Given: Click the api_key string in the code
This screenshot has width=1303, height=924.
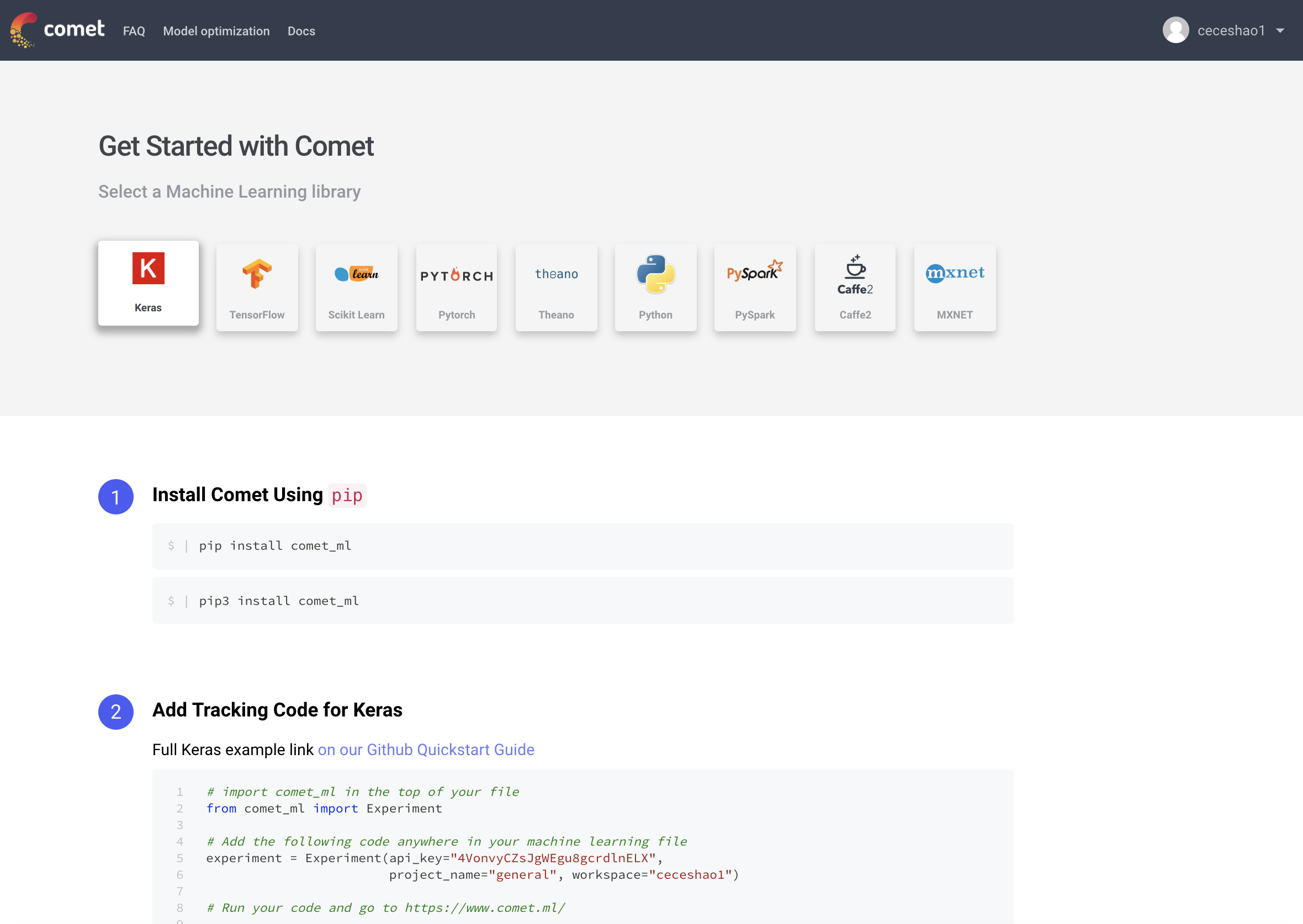Looking at the screenshot, I should point(553,858).
